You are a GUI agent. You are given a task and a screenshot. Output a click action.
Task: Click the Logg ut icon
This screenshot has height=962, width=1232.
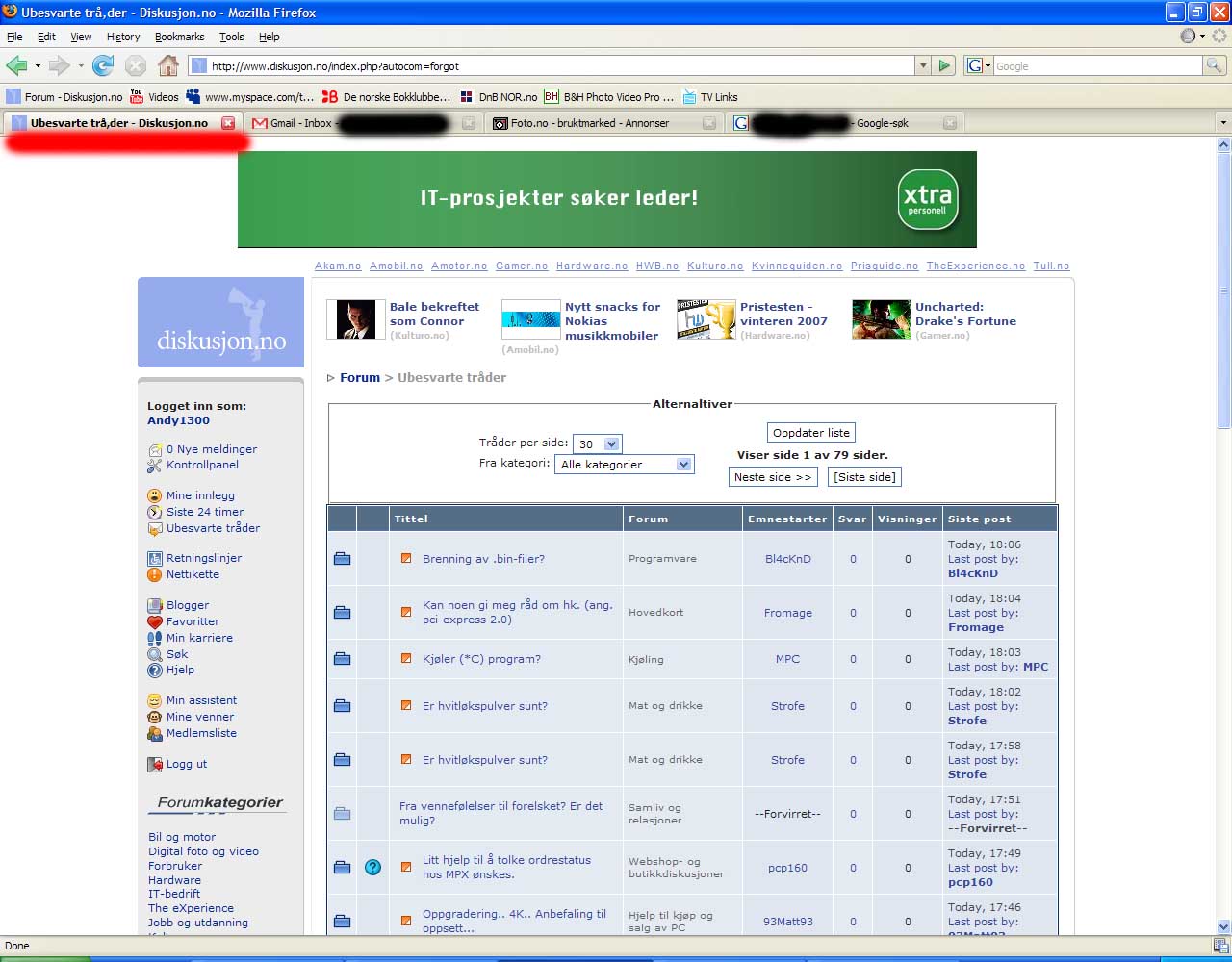point(155,764)
